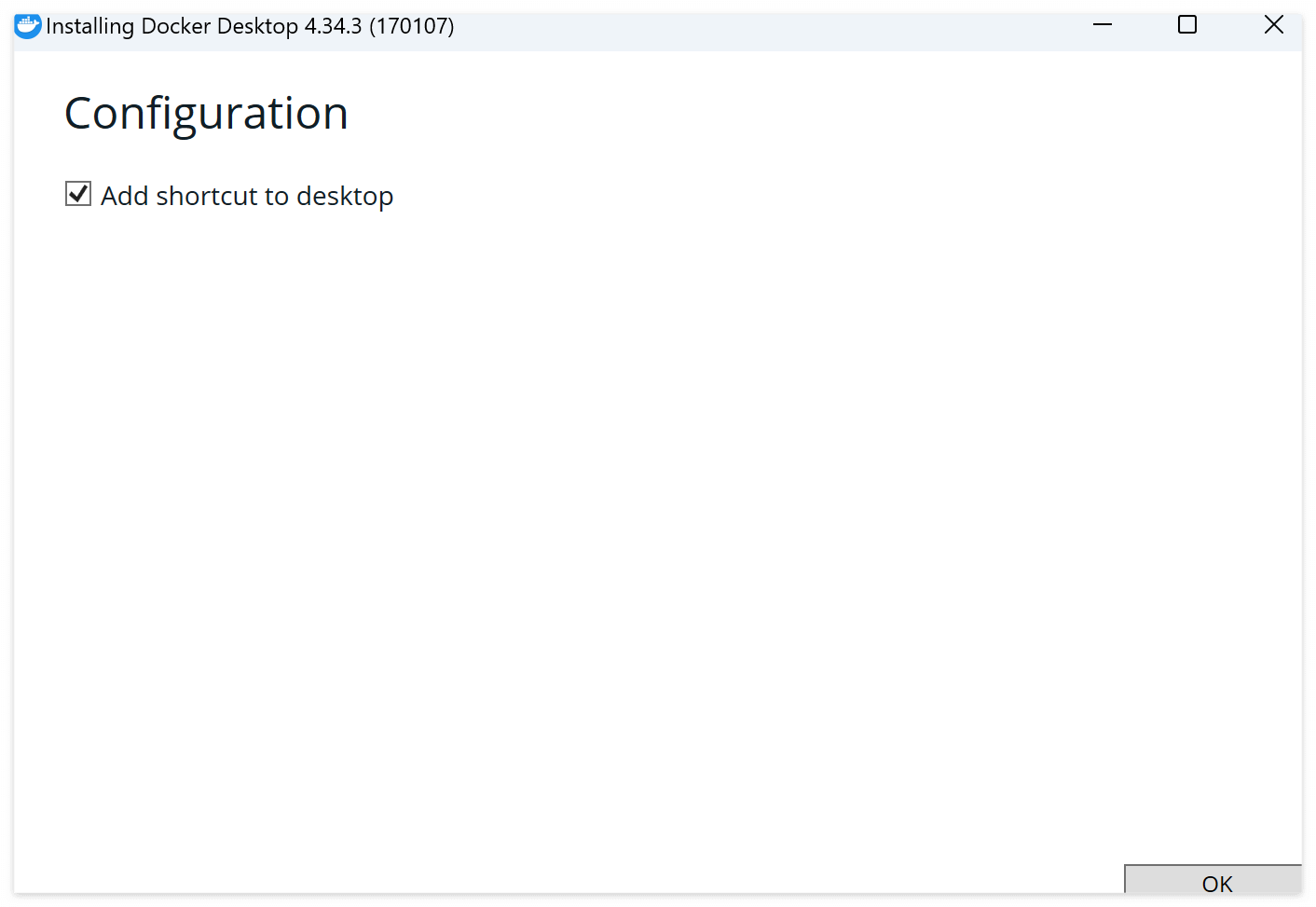
Task: Click the Docker whale icon in title bar
Action: pos(28,26)
